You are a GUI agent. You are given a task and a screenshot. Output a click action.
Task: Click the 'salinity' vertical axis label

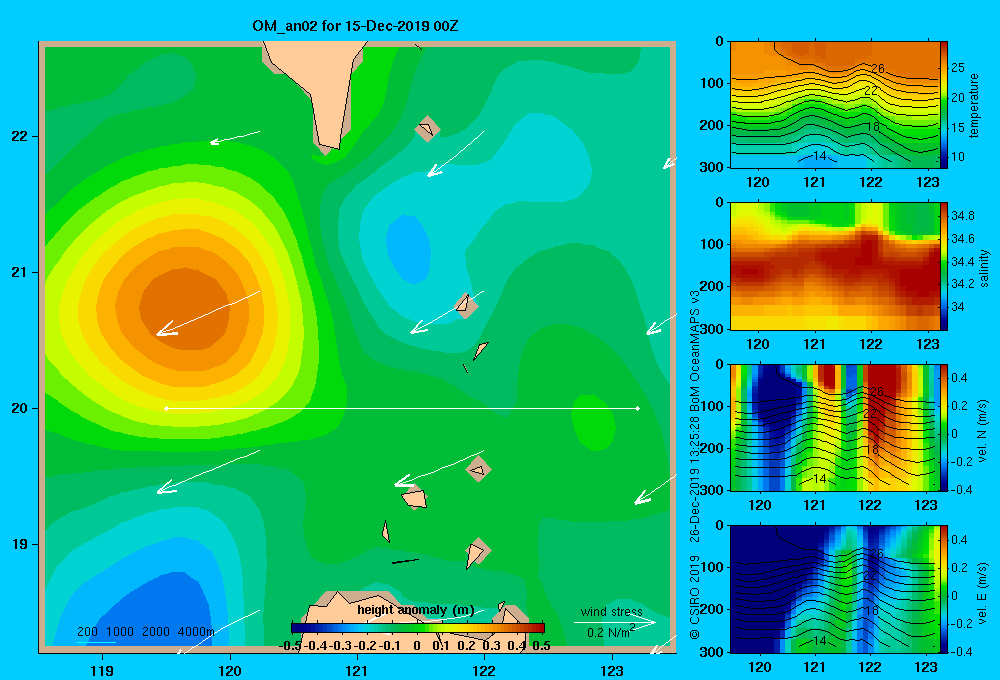(x=985, y=267)
